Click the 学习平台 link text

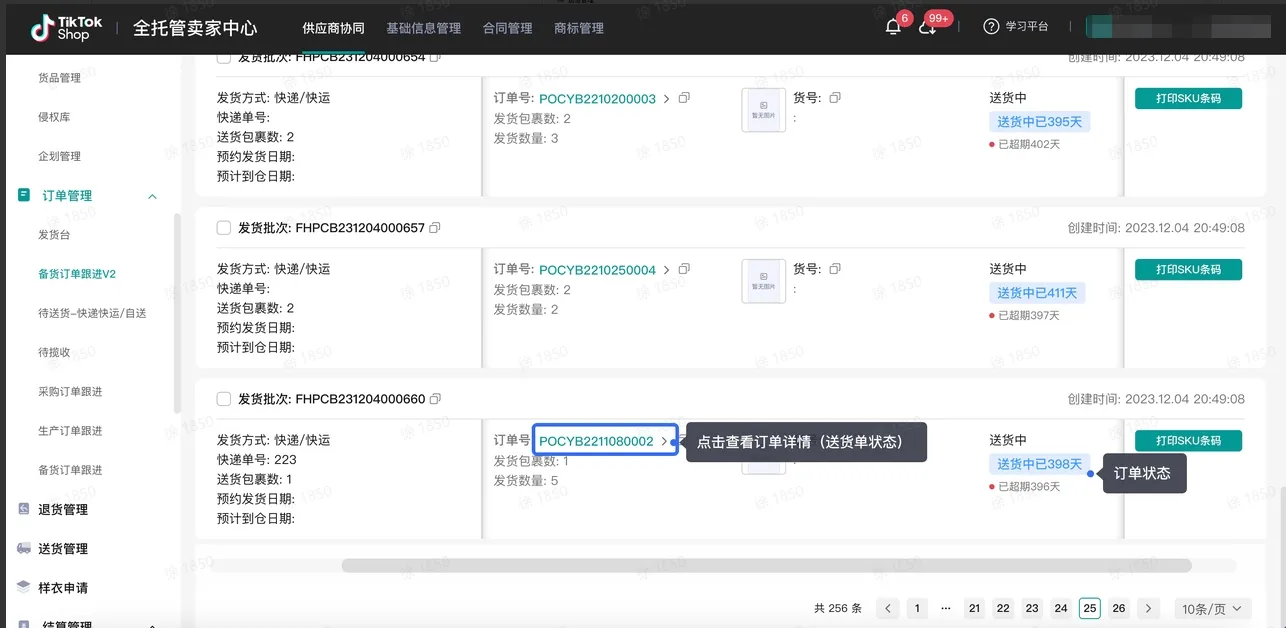1027,27
